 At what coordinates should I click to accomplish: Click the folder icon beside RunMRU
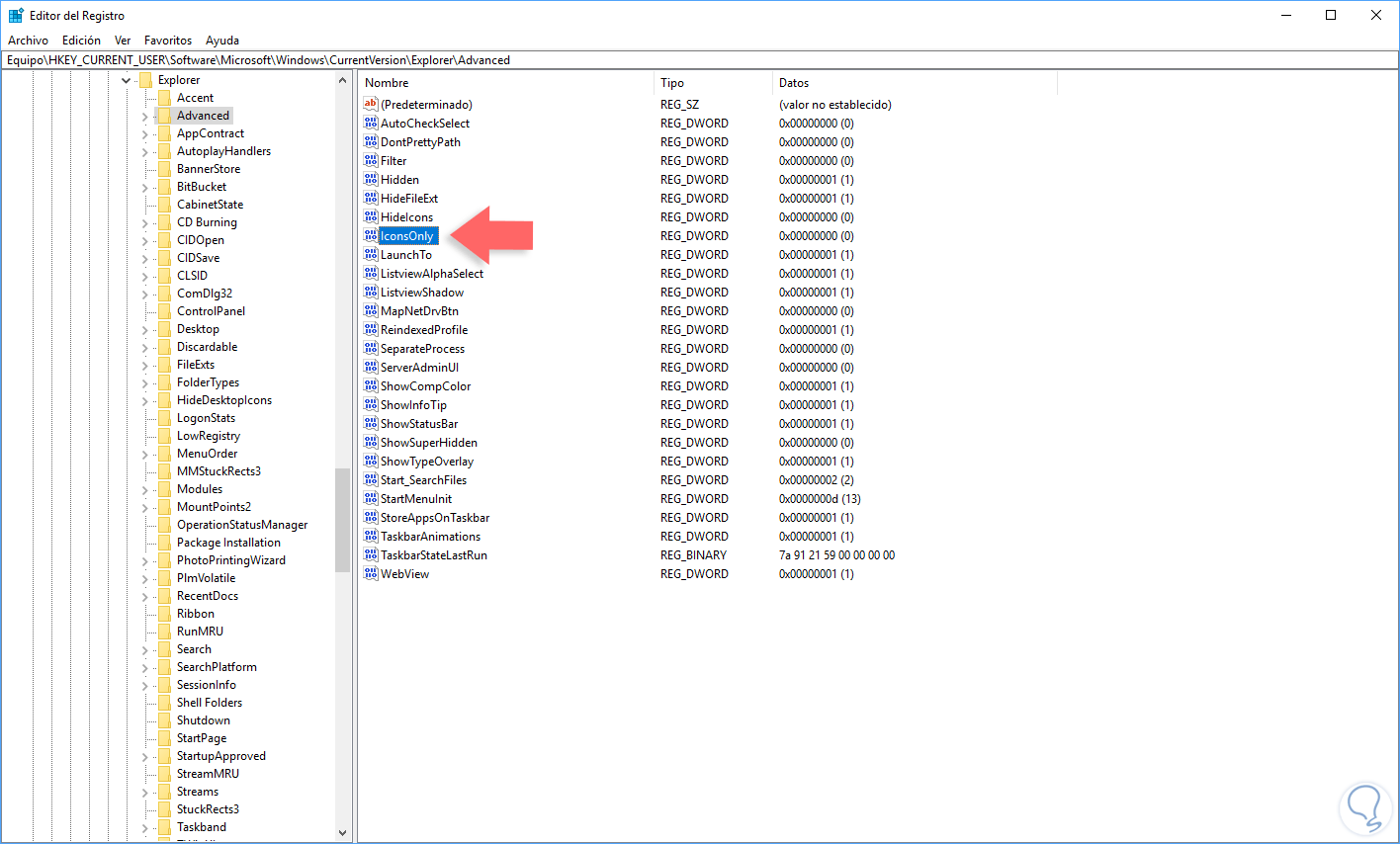[164, 632]
